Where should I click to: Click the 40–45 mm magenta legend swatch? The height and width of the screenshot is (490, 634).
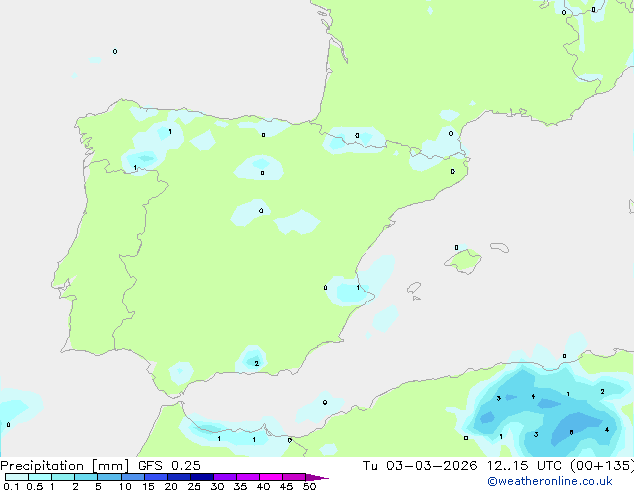(271, 477)
